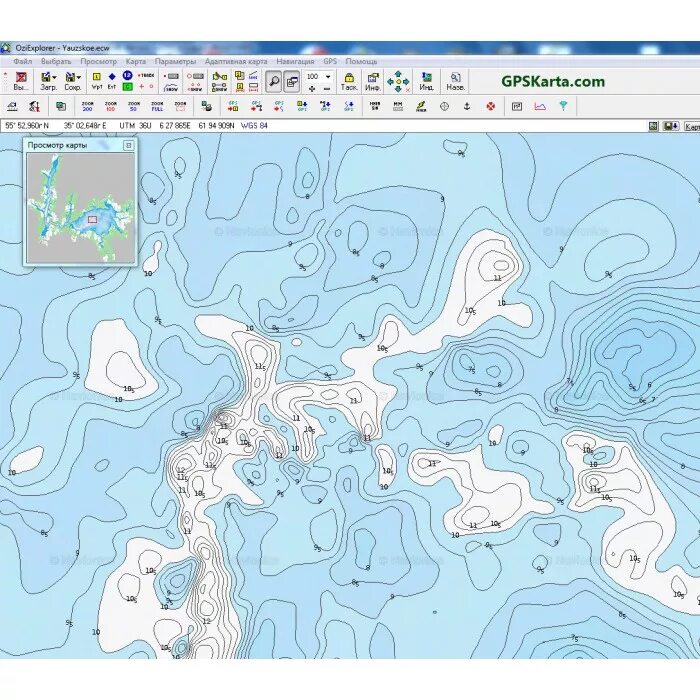The height and width of the screenshot is (700, 700).
Task: Click the UTM 36U zone text
Action: (x=135, y=126)
